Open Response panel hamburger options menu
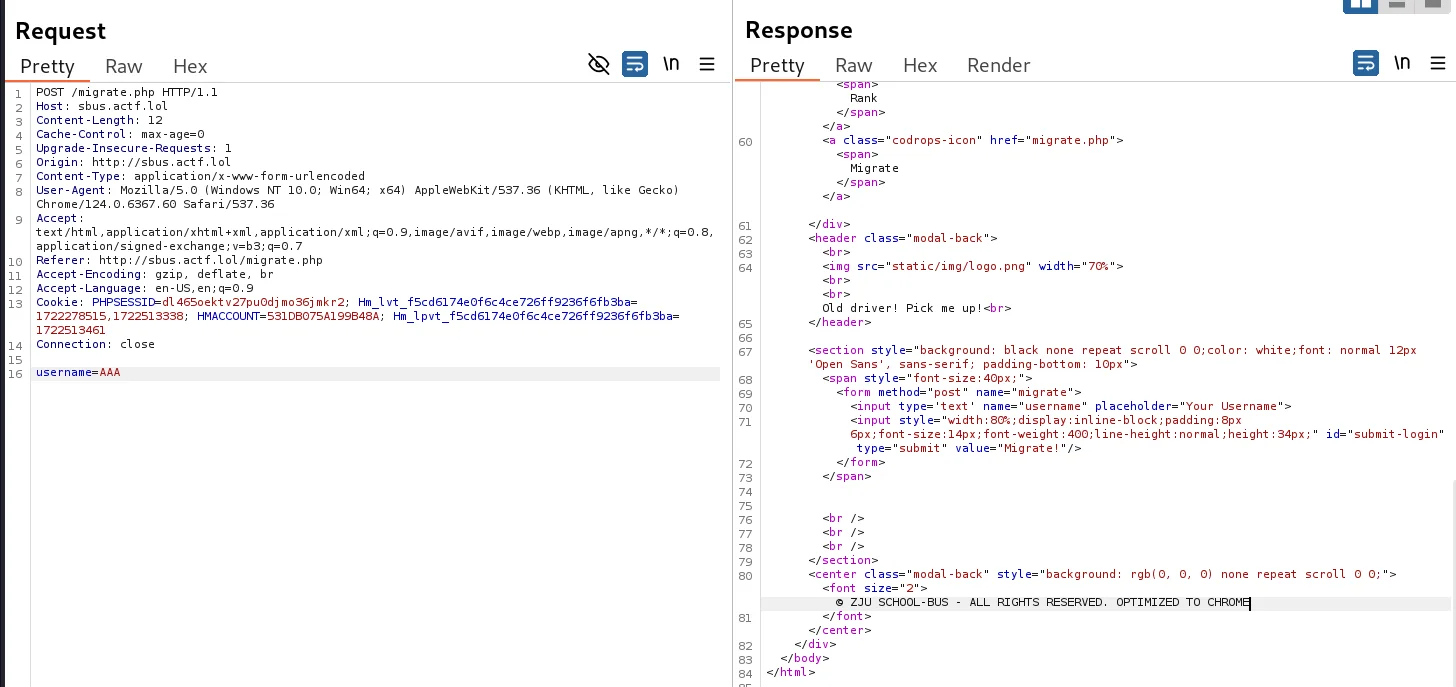 [1438, 63]
